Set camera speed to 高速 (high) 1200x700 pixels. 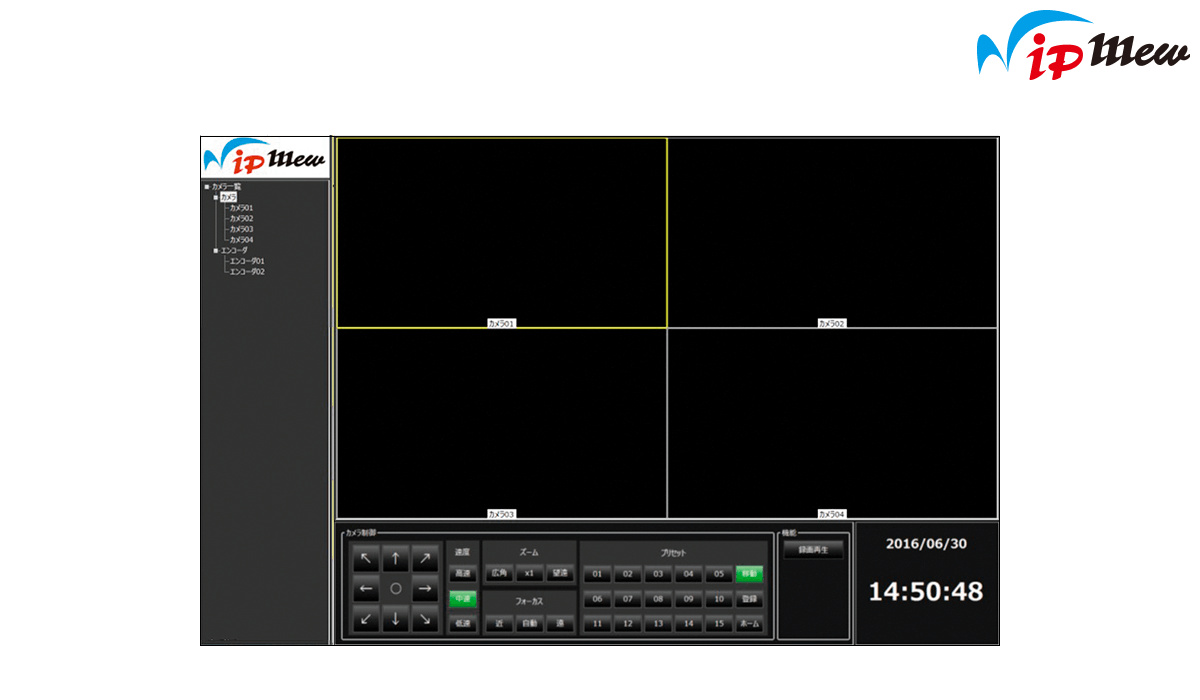point(462,574)
